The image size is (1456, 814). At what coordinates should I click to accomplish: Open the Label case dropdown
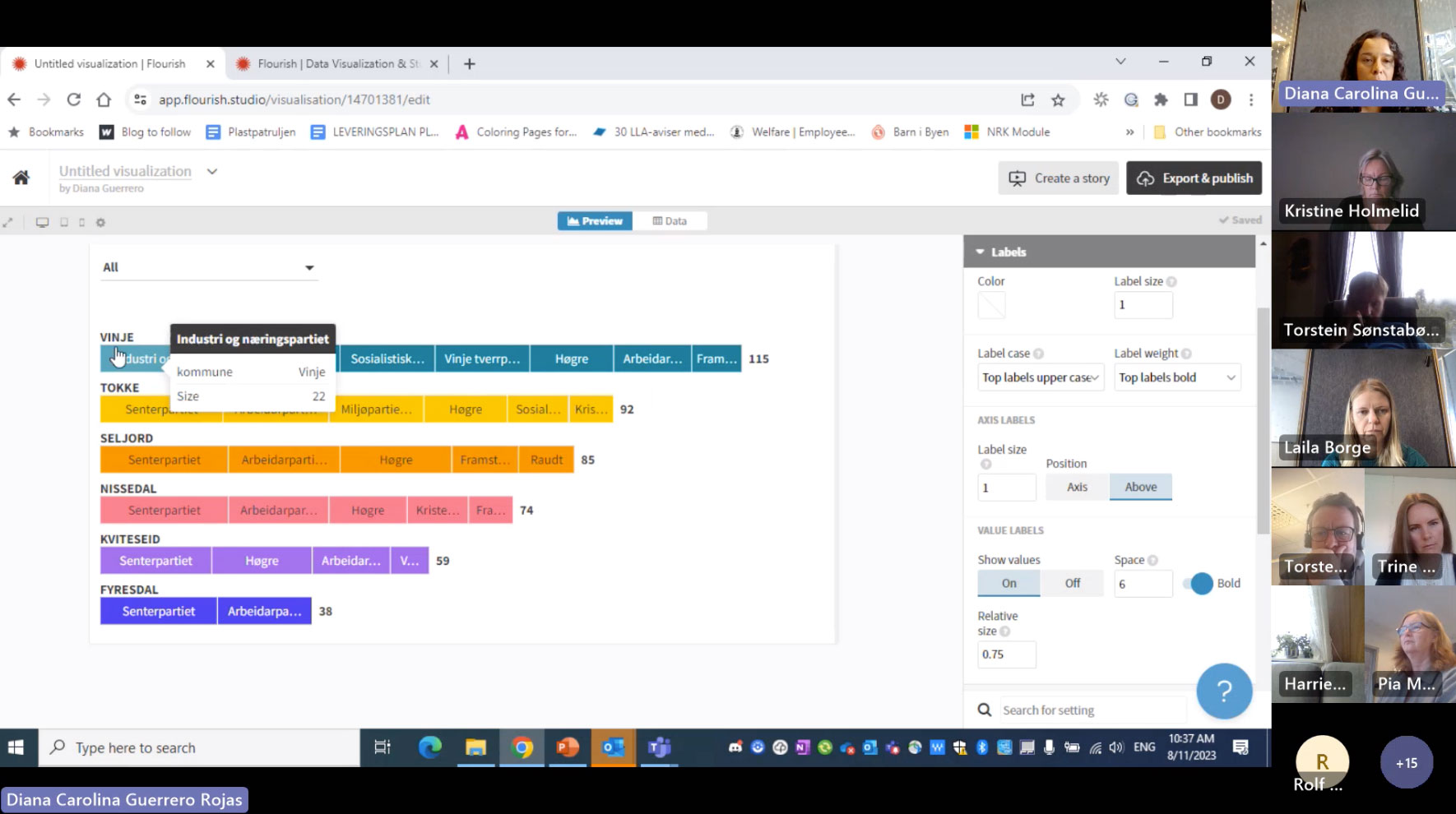tap(1040, 377)
